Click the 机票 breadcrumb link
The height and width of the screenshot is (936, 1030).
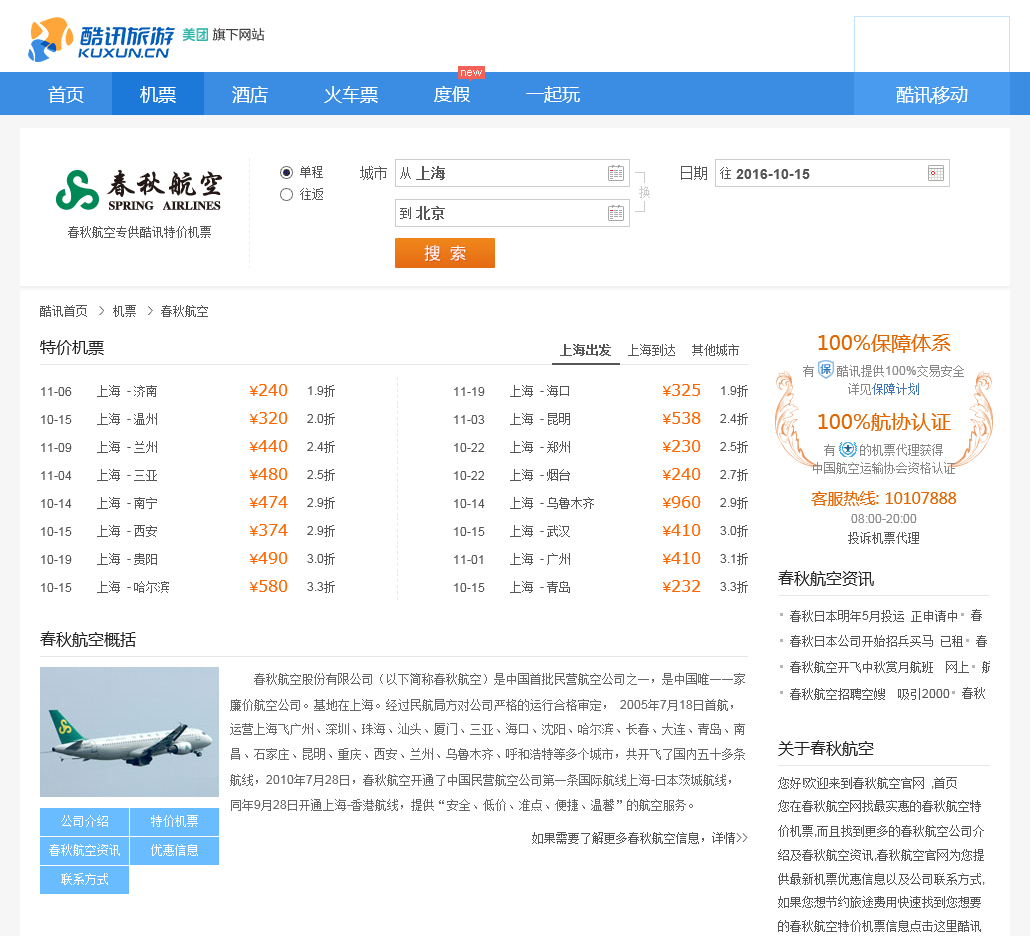coord(124,311)
